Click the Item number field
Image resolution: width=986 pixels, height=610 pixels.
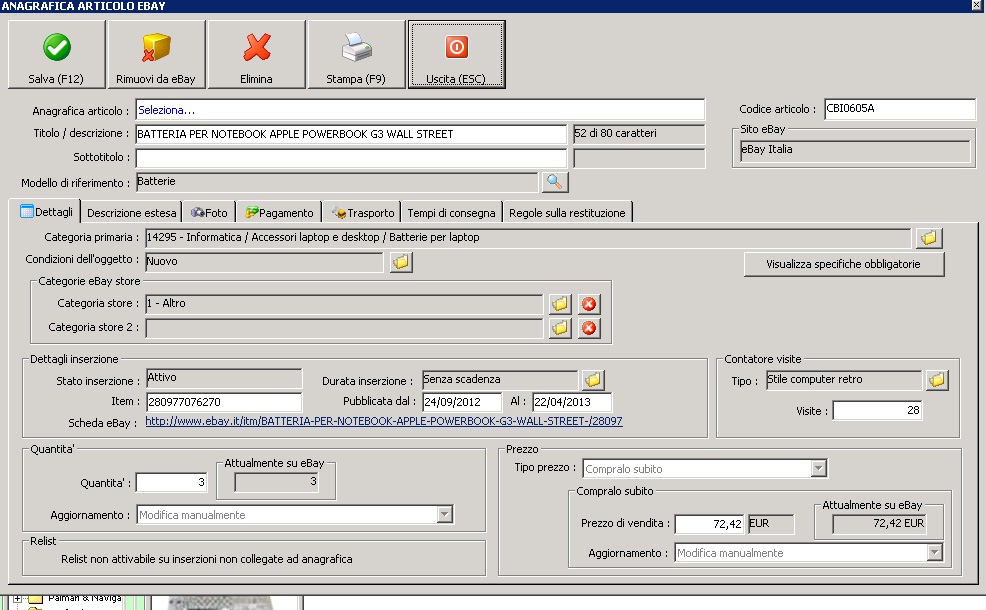click(x=223, y=401)
